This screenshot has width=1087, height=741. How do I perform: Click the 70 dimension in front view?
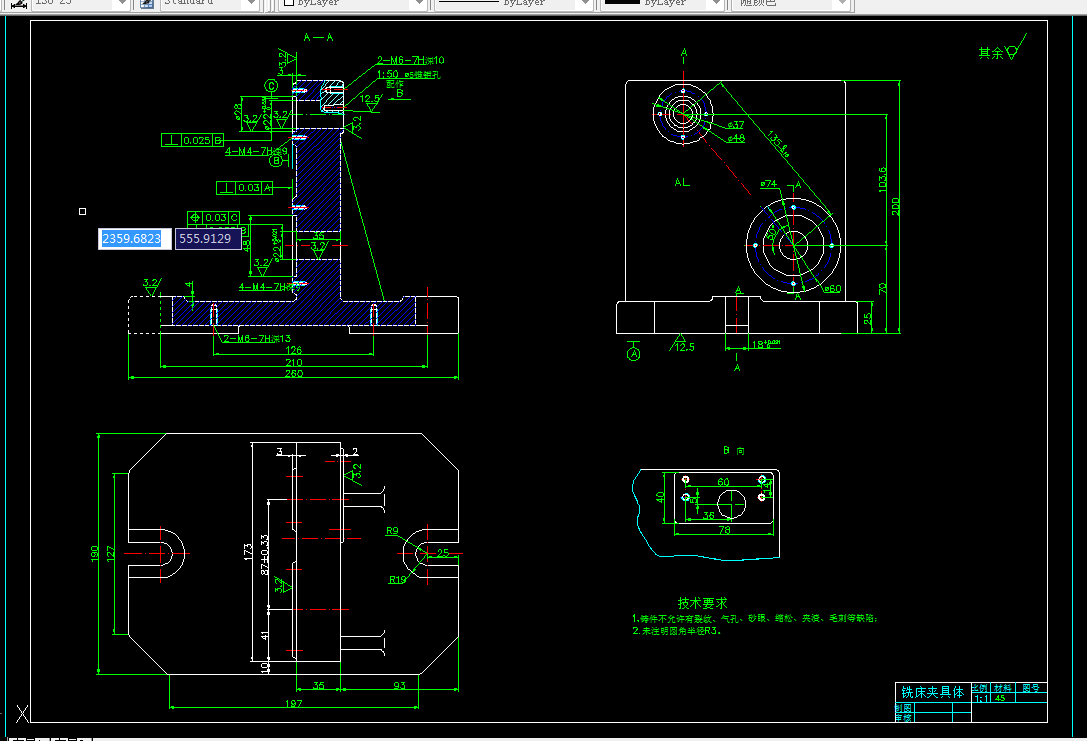pyautogui.click(x=882, y=288)
